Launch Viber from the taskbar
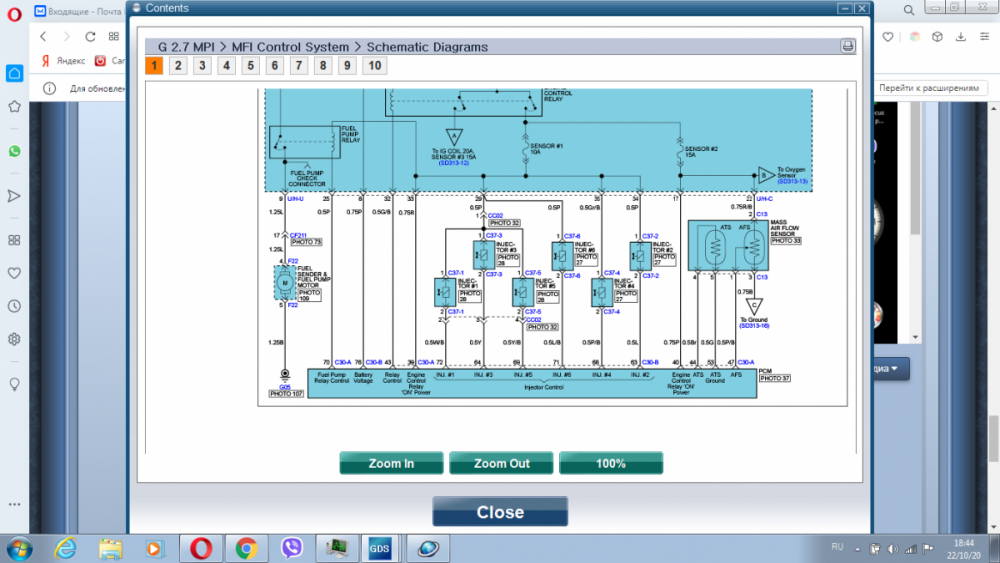The height and width of the screenshot is (563, 1000). pyautogui.click(x=293, y=548)
